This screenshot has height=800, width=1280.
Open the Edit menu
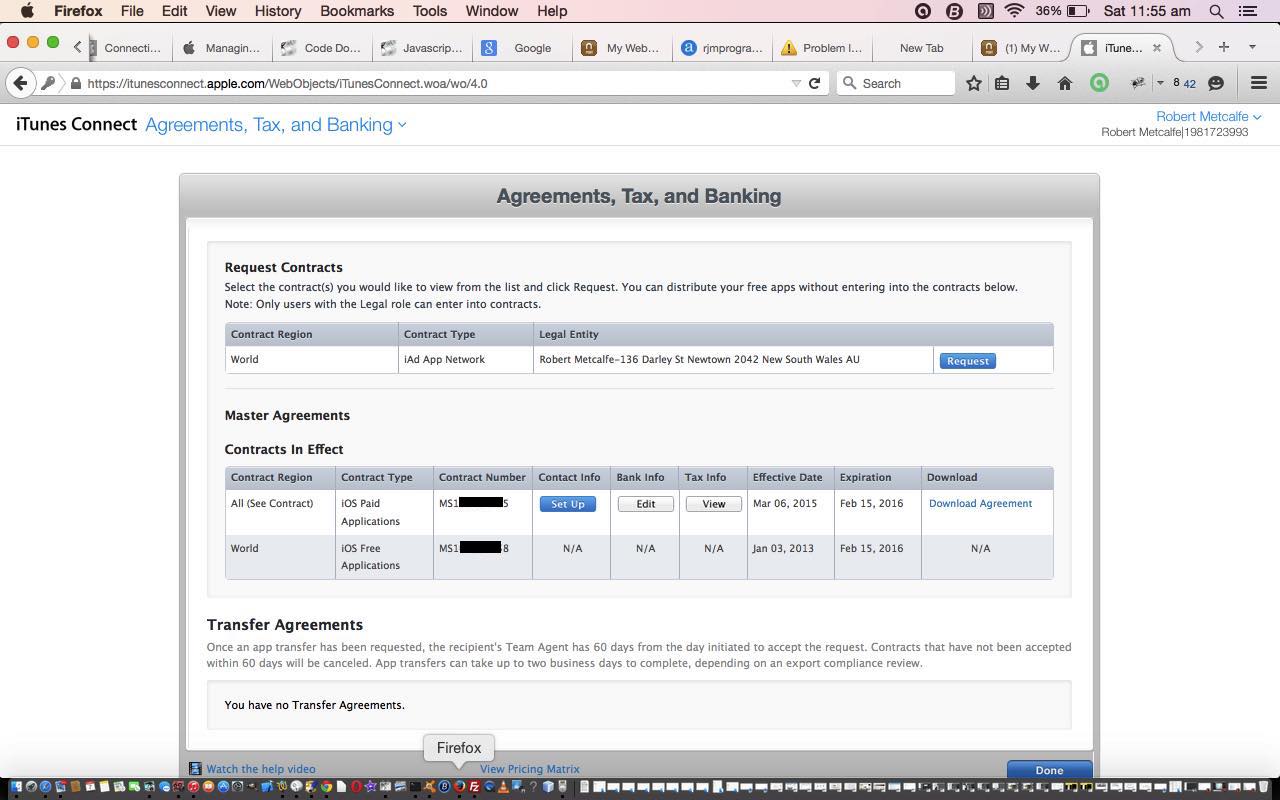(x=174, y=11)
